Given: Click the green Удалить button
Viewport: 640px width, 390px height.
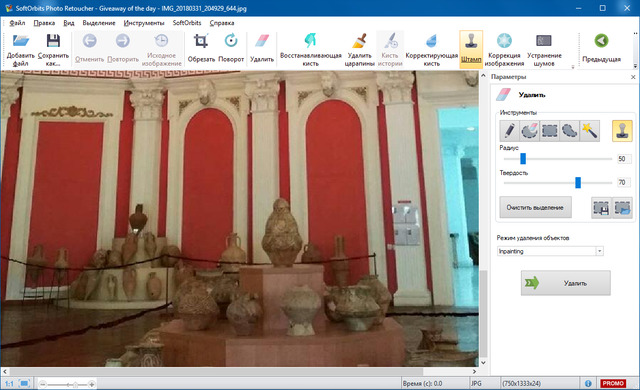Looking at the screenshot, I should pyautogui.click(x=566, y=283).
